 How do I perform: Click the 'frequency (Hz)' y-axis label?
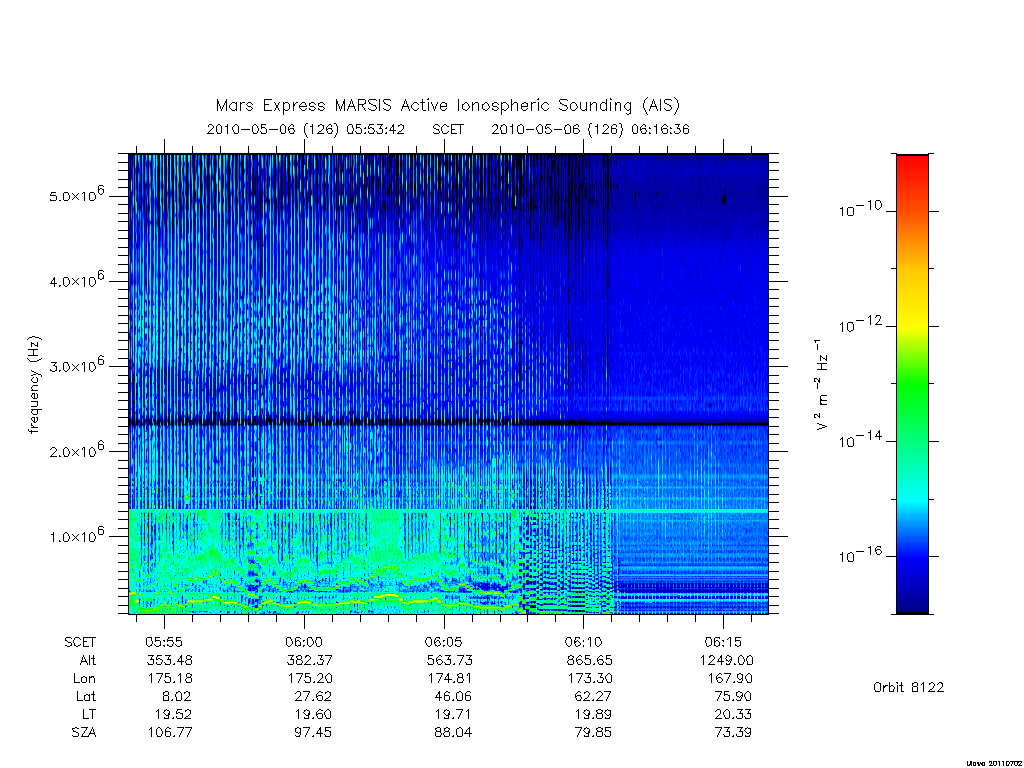tap(35, 385)
